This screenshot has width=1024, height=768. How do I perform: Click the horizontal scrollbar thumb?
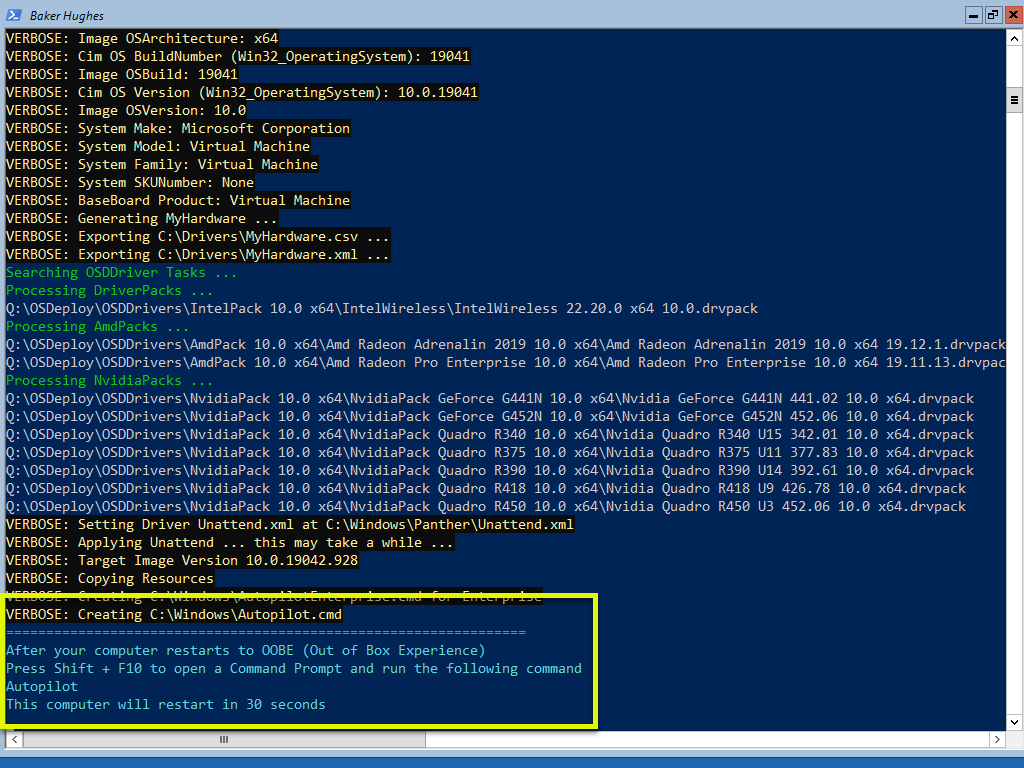[x=224, y=739]
